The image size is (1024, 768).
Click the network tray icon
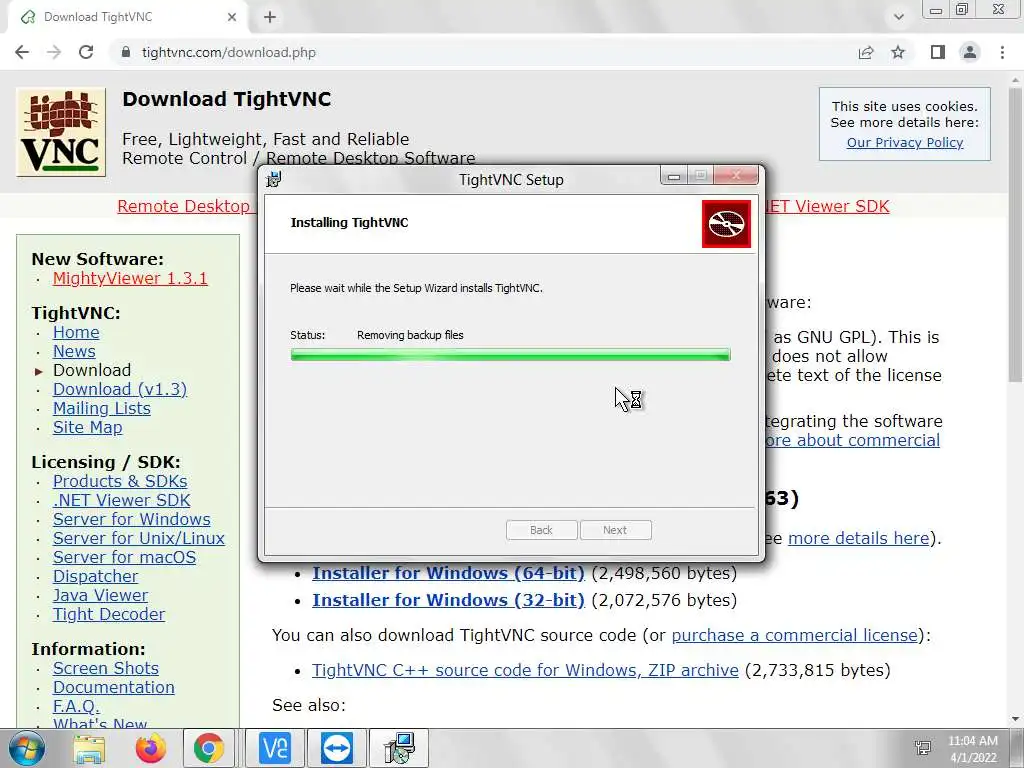tap(923, 748)
